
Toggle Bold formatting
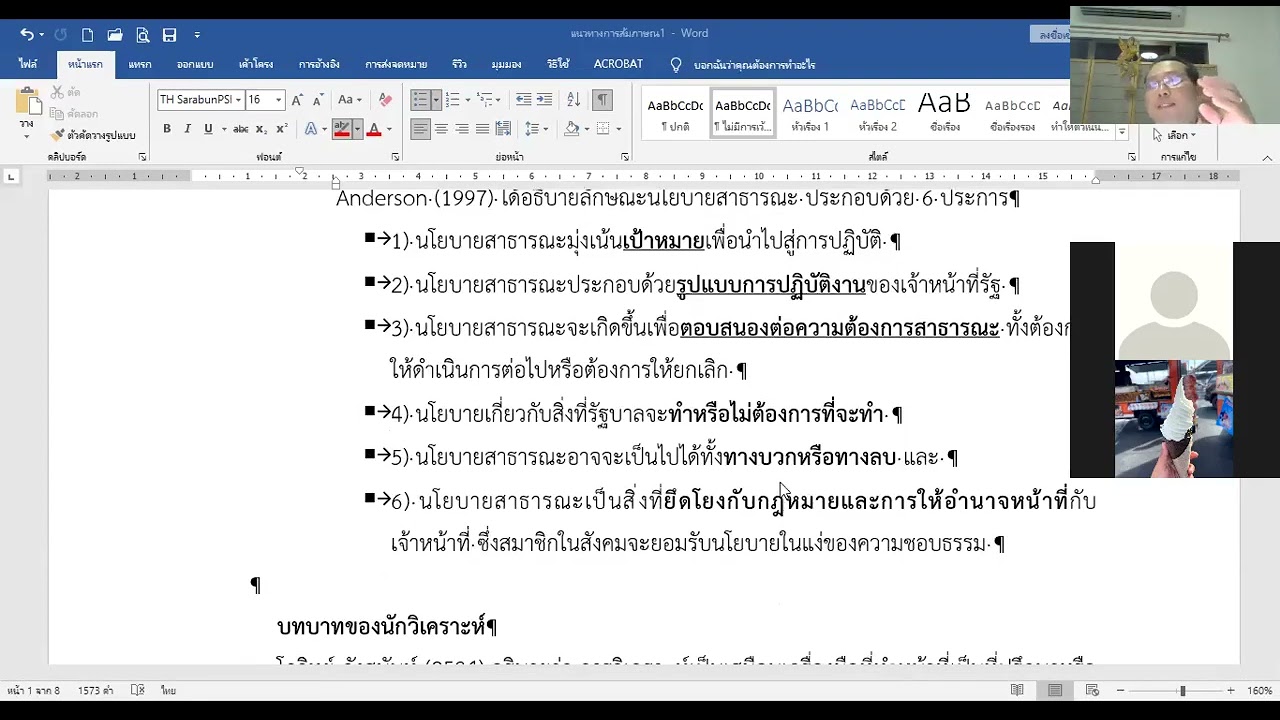[167, 129]
